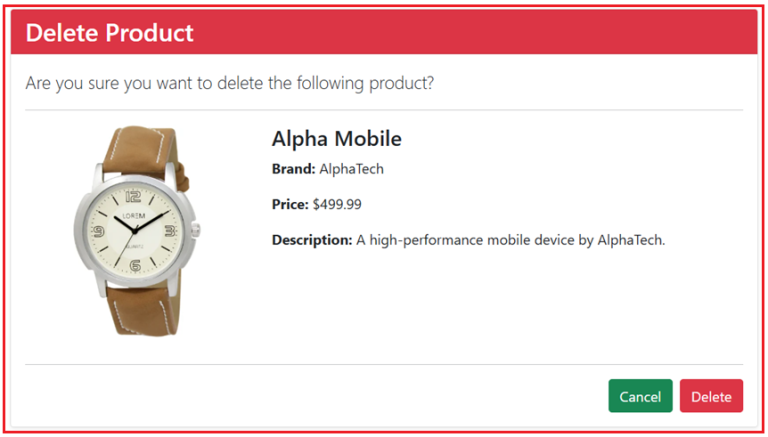Select the deletion confirmation question text
Viewport: 768px width, 437px height.
click(230, 83)
